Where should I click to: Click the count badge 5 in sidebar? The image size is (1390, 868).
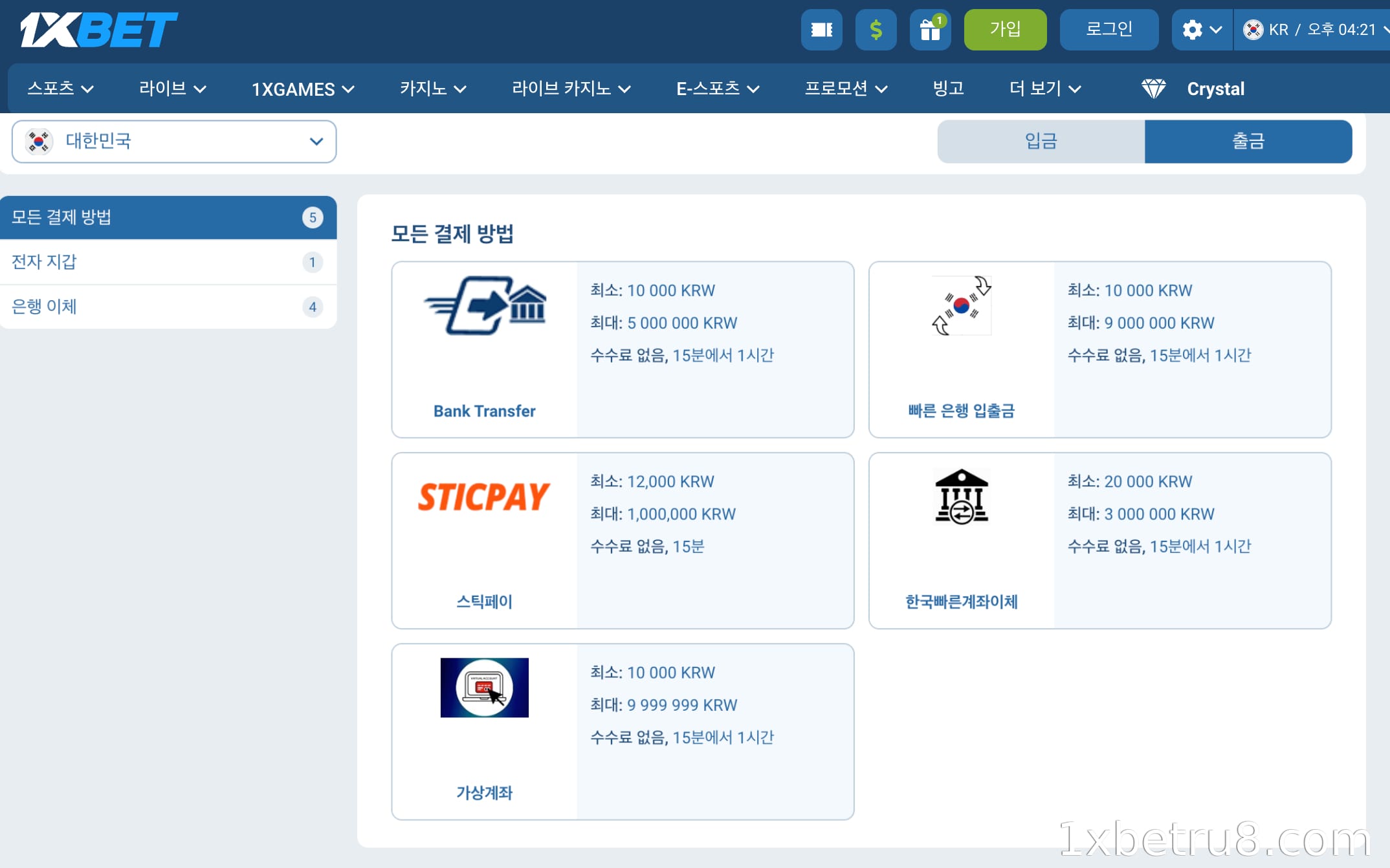click(x=313, y=217)
